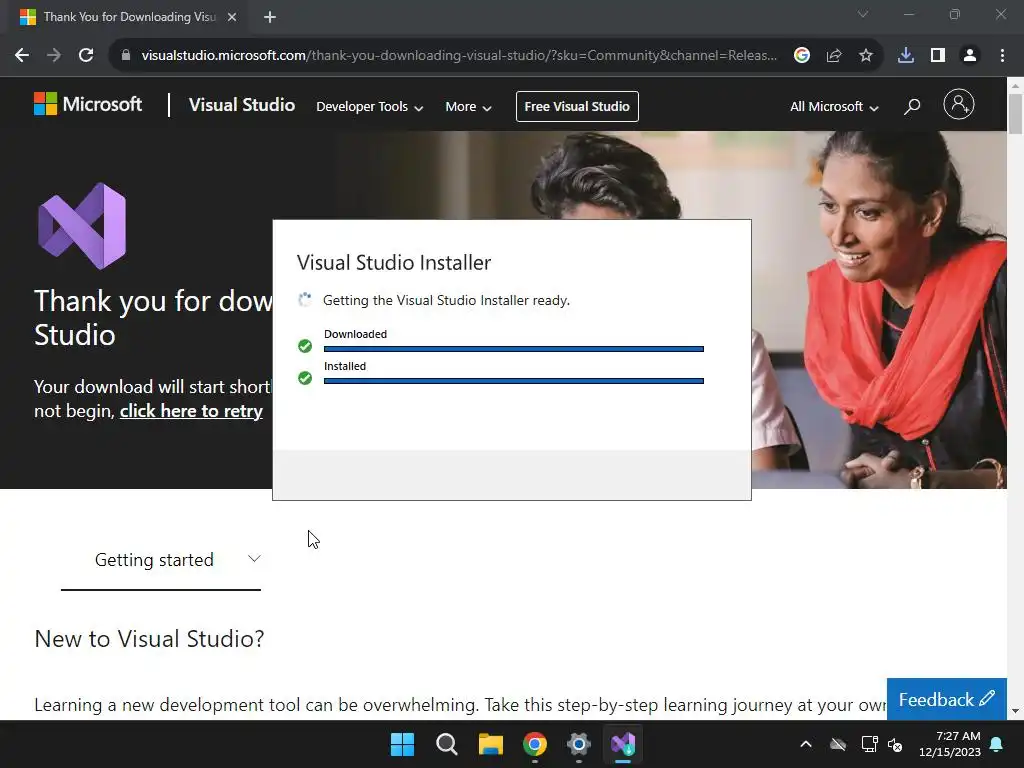The image size is (1024, 768).
Task: Click 'Getting the Visual Studio Installer ready.' text
Action: tap(447, 300)
